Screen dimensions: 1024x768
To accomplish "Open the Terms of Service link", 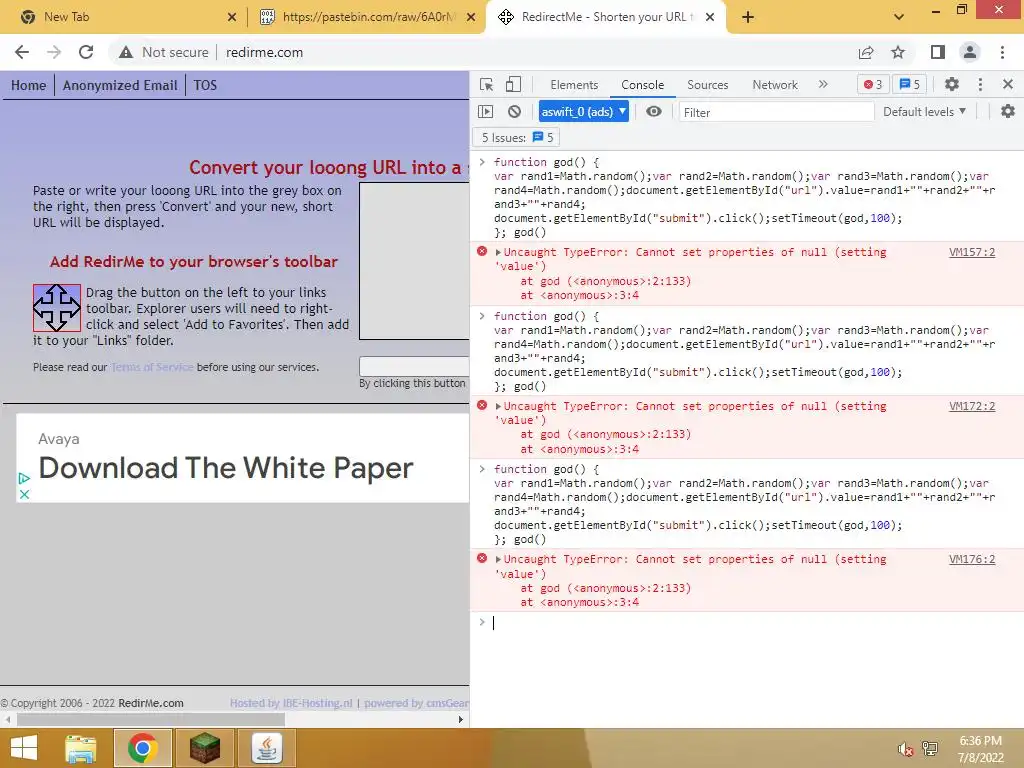I will pos(152,367).
